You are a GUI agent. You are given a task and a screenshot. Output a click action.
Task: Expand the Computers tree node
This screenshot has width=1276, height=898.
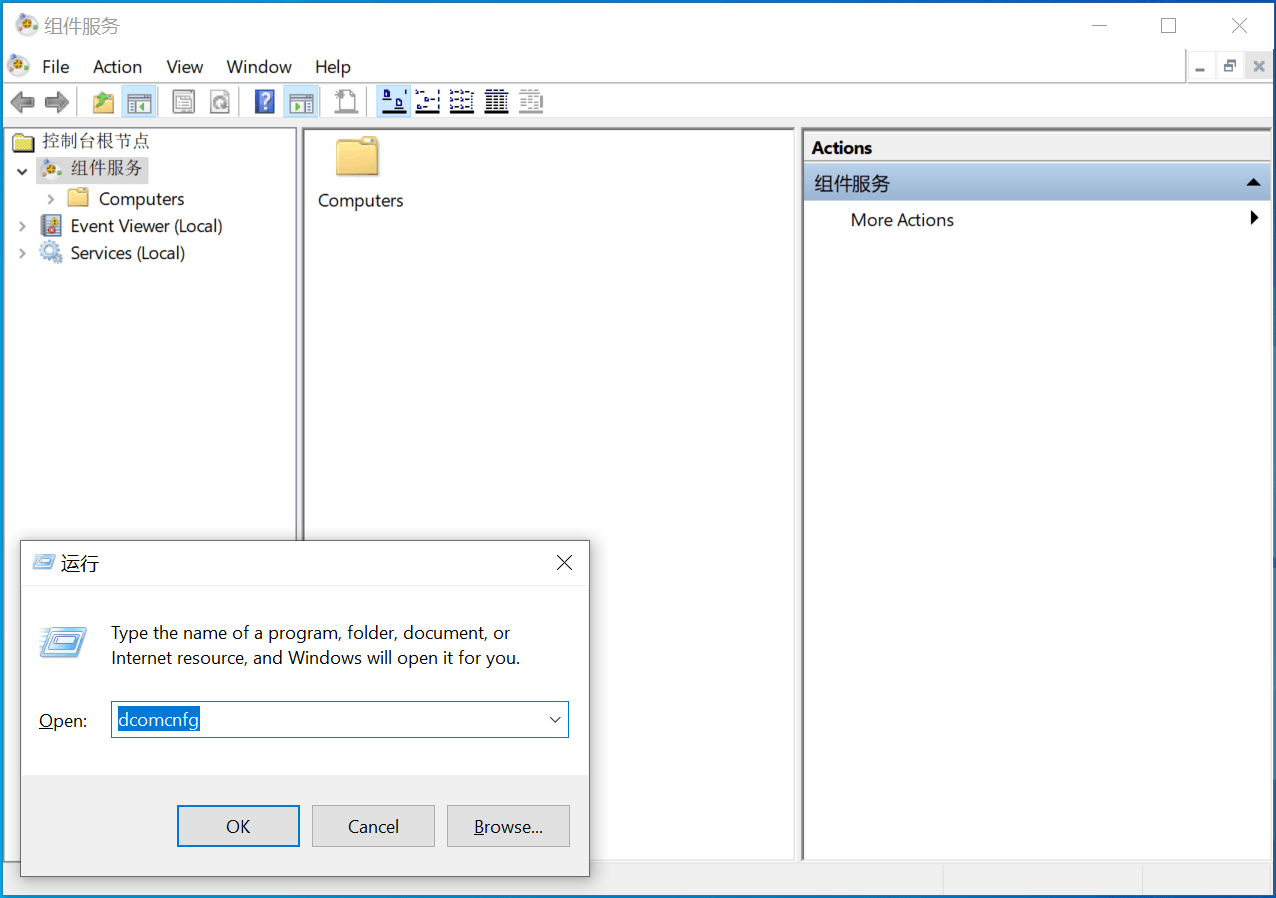tap(51, 199)
